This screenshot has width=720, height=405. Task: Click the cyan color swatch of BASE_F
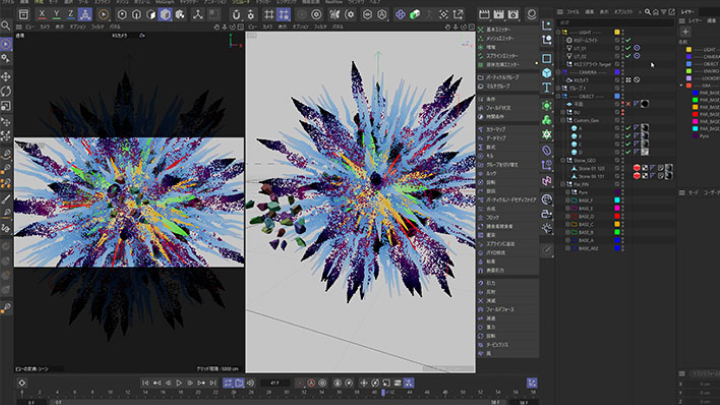617,200
